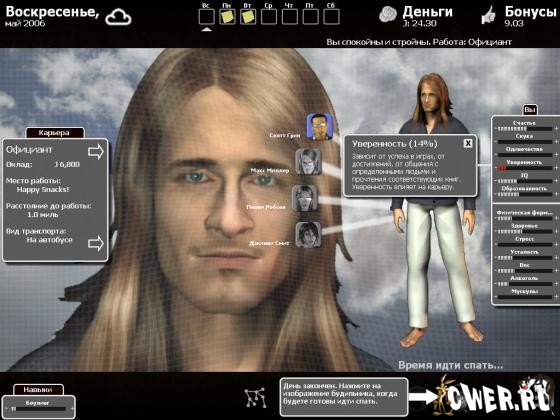
Task: Click the Образованность progress bar
Action: (525, 194)
